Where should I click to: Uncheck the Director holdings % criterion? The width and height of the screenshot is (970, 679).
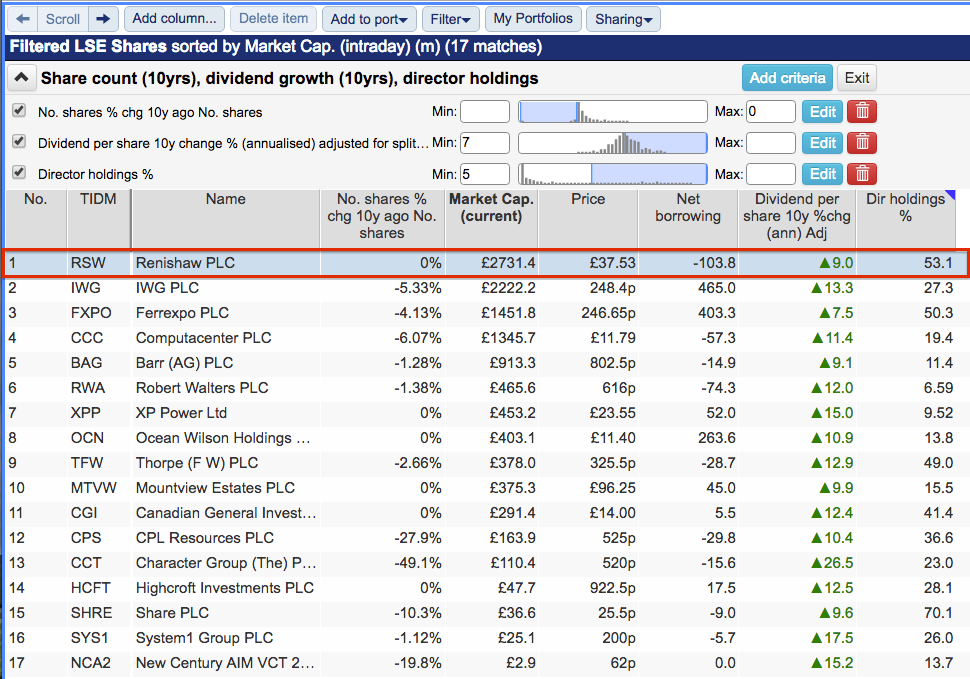click(19, 173)
